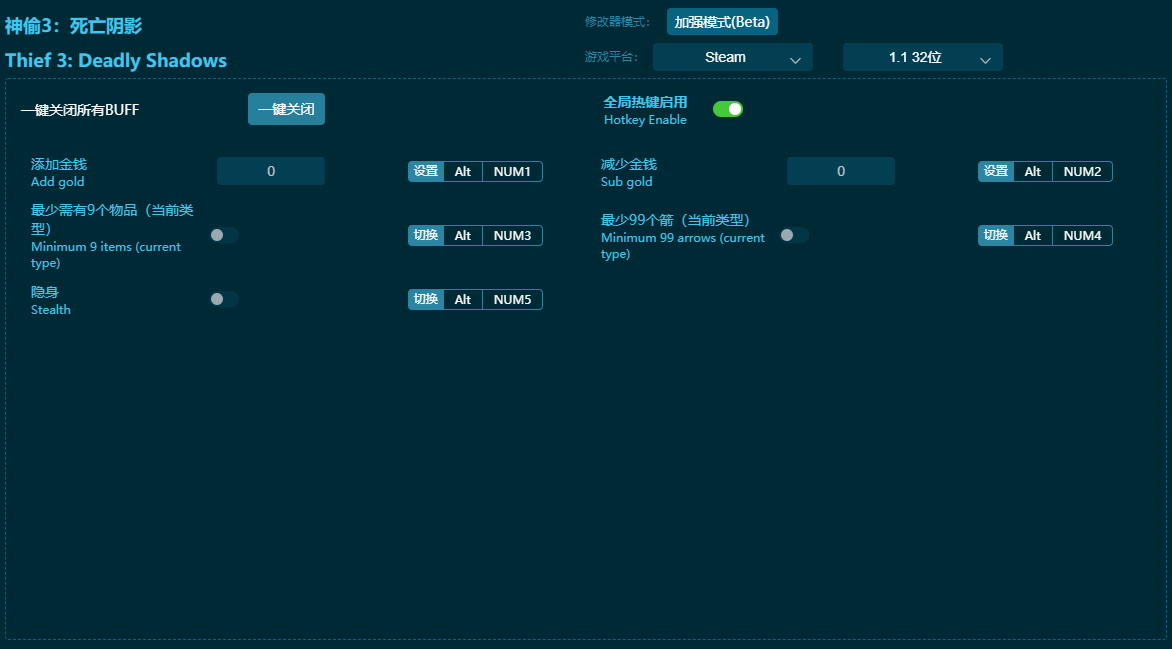Enable Minimum 99 arrows toggle
Screen dimensions: 1172x649
(x=794, y=235)
